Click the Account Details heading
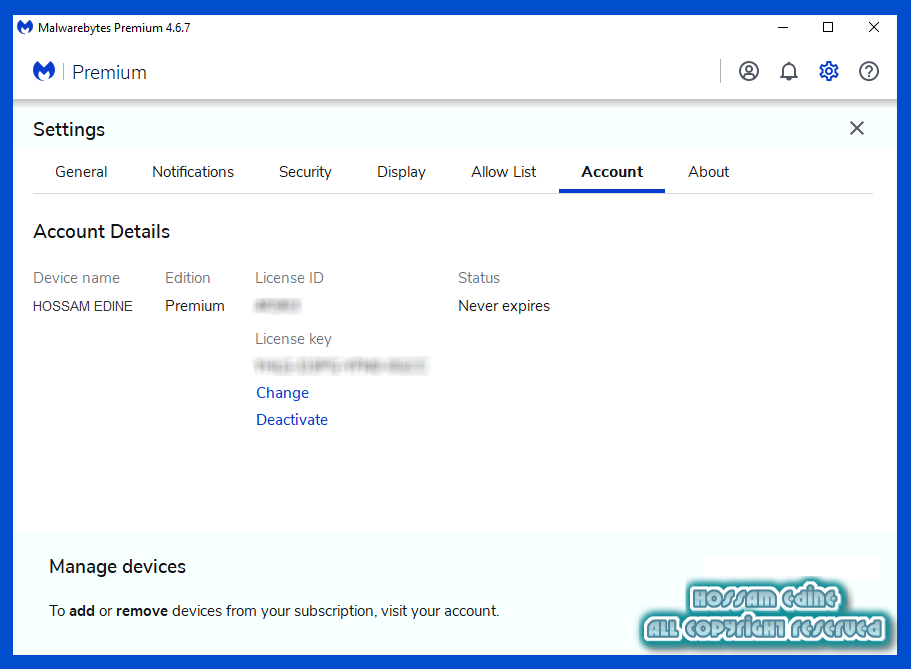This screenshot has width=911, height=669. click(102, 231)
